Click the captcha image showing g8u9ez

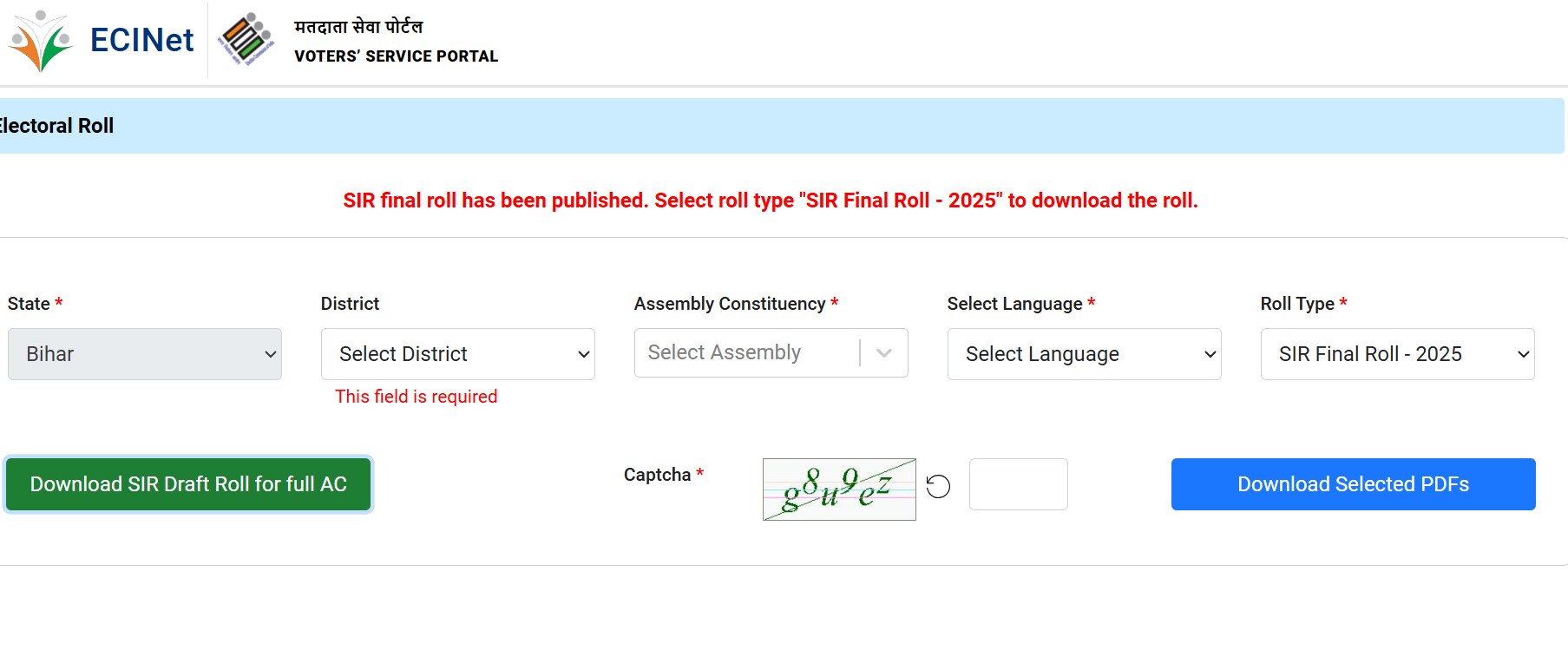[838, 489]
